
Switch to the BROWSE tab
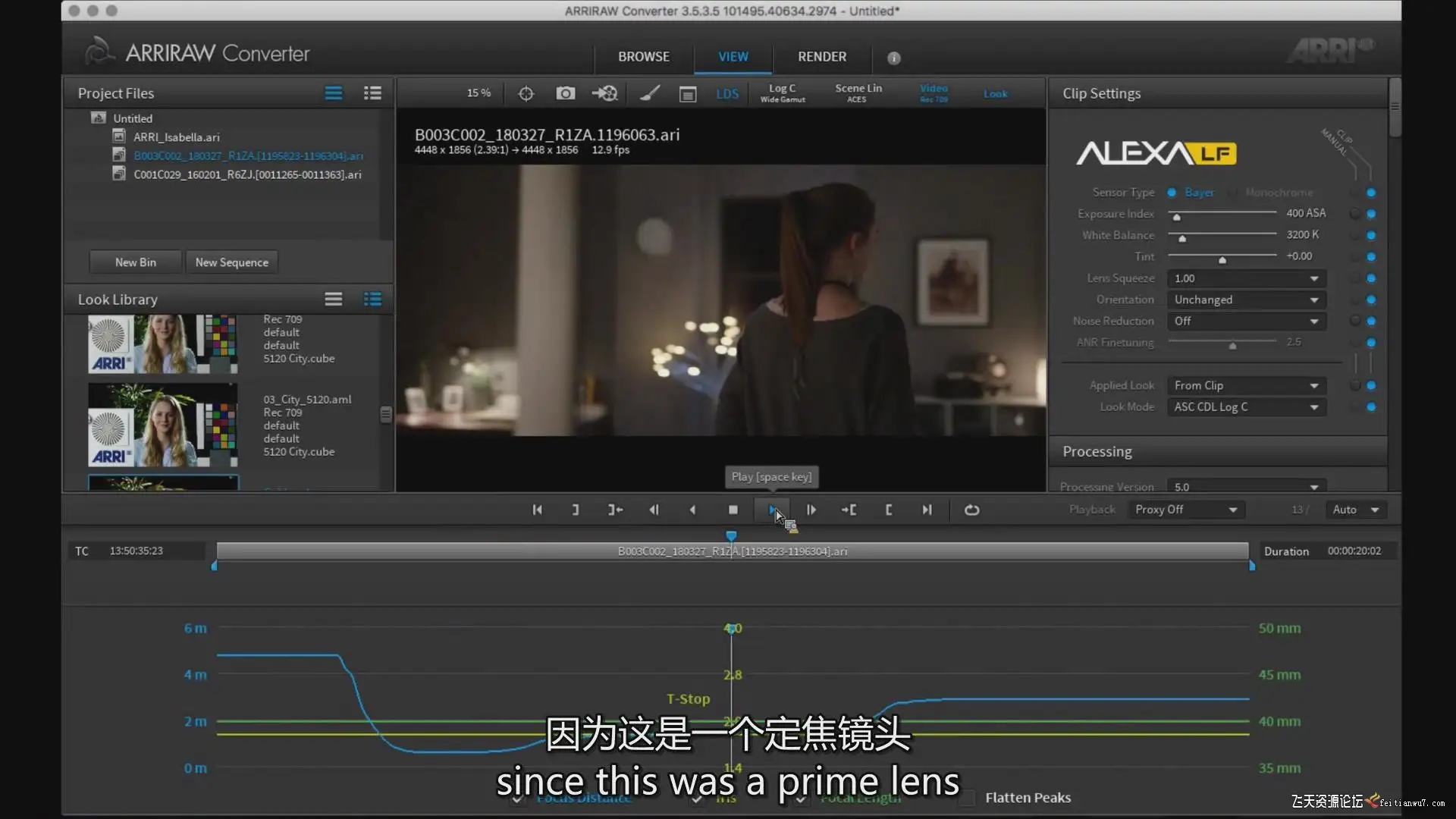(643, 57)
